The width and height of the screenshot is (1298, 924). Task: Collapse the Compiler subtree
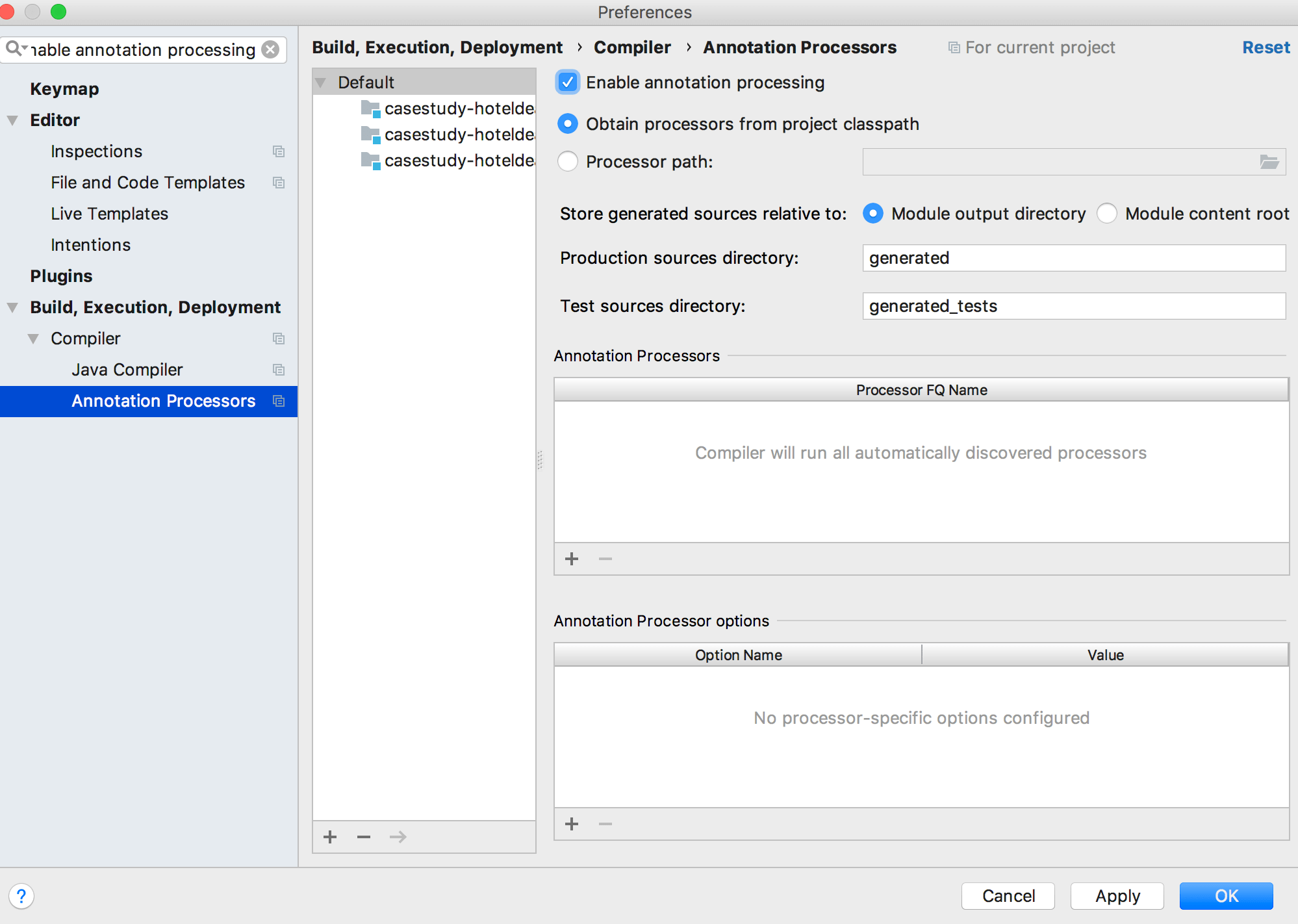(33, 339)
